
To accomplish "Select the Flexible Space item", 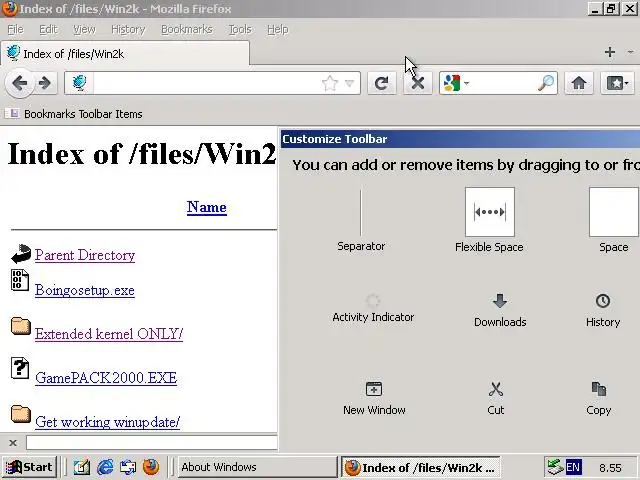I will point(489,220).
